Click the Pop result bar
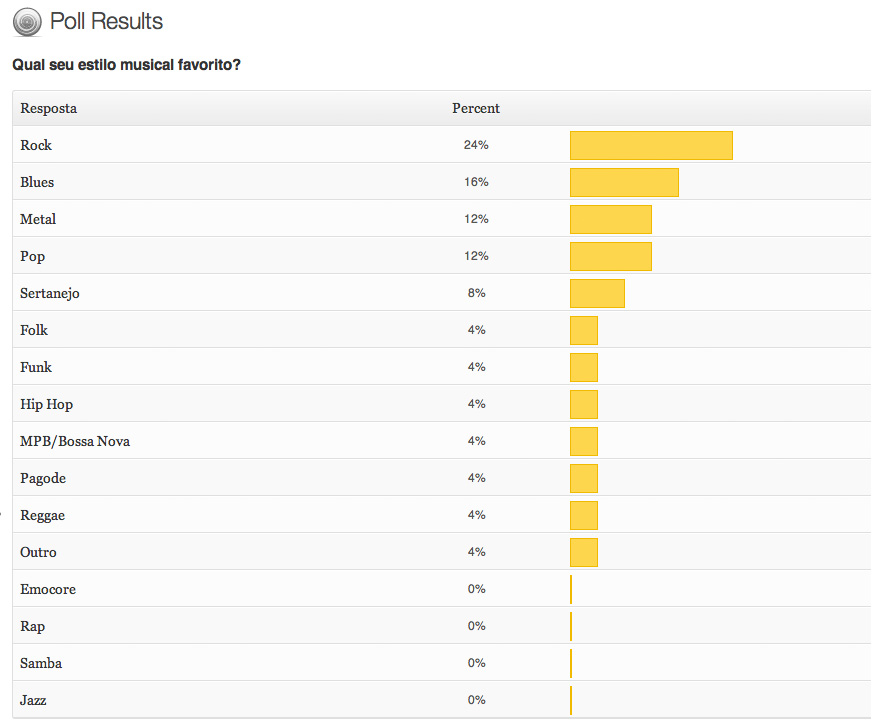The width and height of the screenshot is (872, 720). pos(610,256)
